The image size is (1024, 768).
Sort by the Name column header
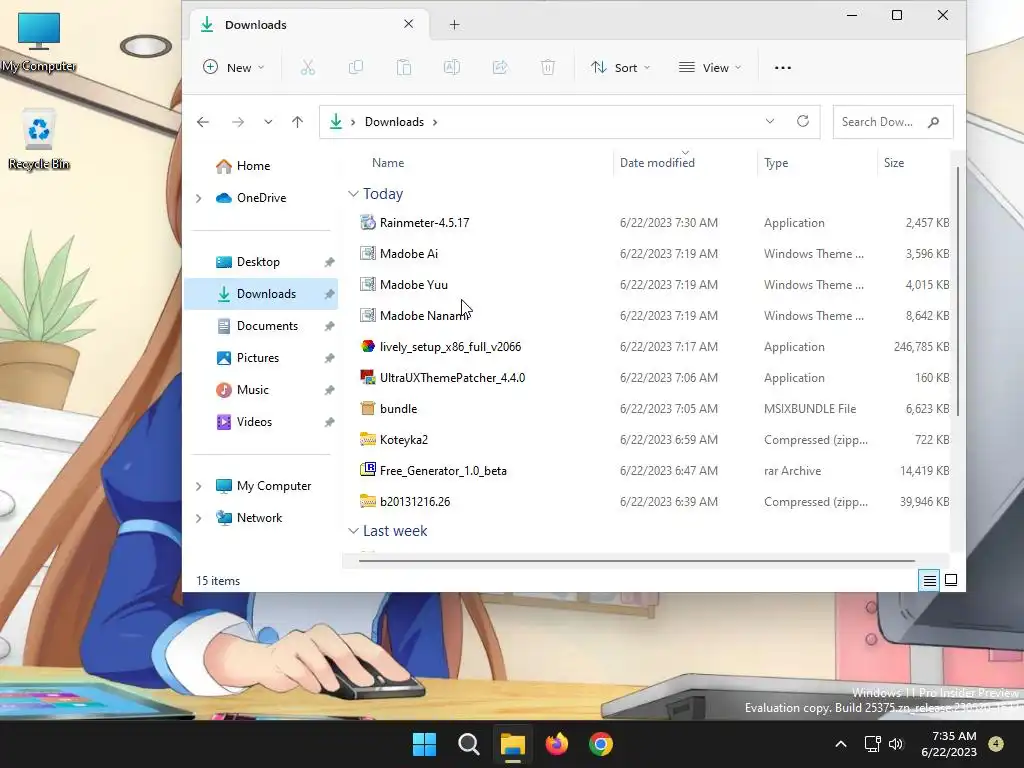tap(388, 163)
